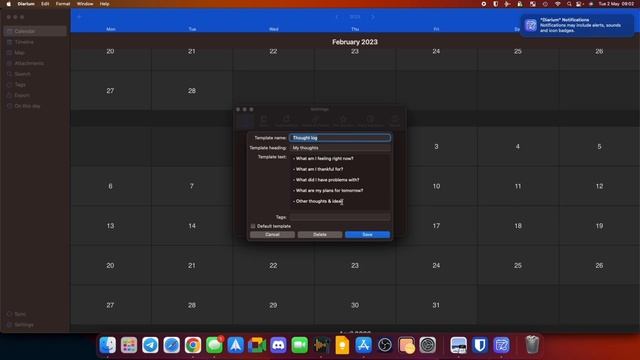Open the Timeline sidebar item
Screen dimensions: 640x360
pyautogui.click(x=35, y=42)
